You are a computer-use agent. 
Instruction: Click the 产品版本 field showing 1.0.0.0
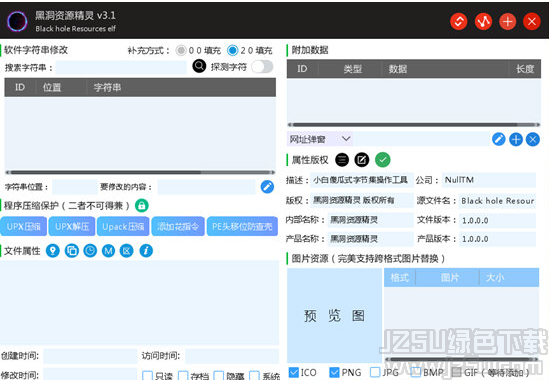pos(497,239)
